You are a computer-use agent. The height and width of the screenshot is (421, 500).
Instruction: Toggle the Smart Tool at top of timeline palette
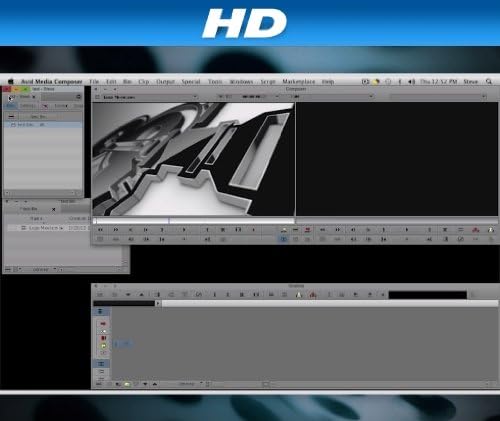(100, 311)
